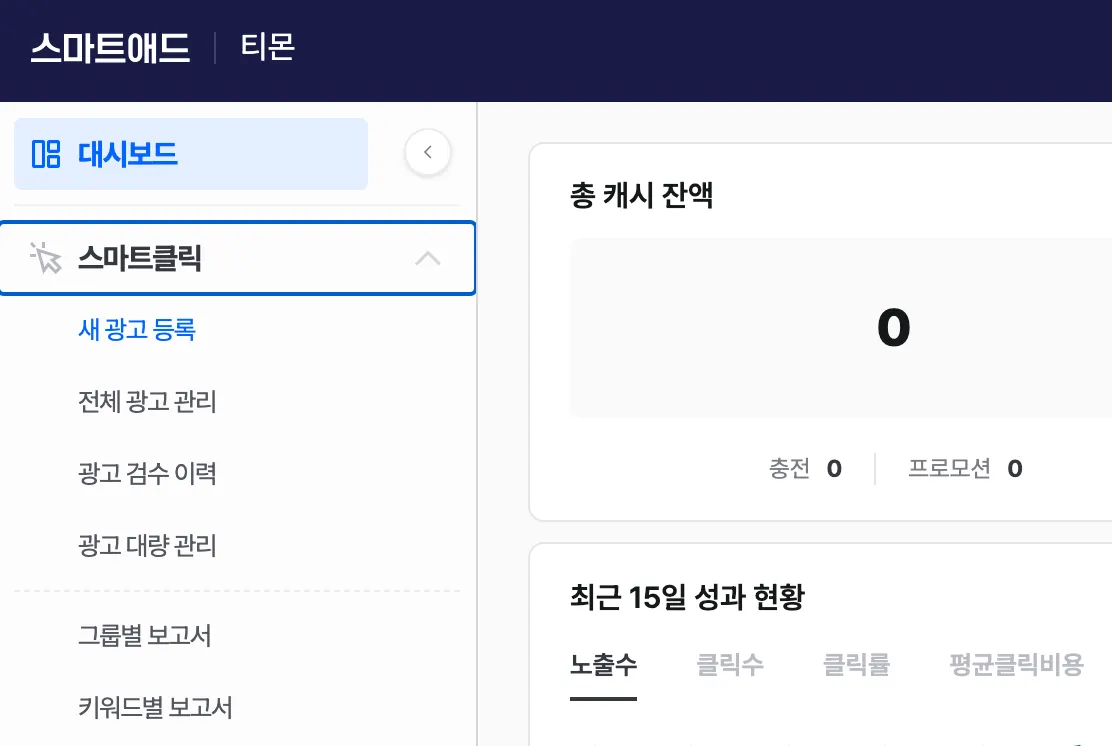The height and width of the screenshot is (746, 1112).
Task: View the 그룹별 보고서 report
Action: click(x=145, y=636)
